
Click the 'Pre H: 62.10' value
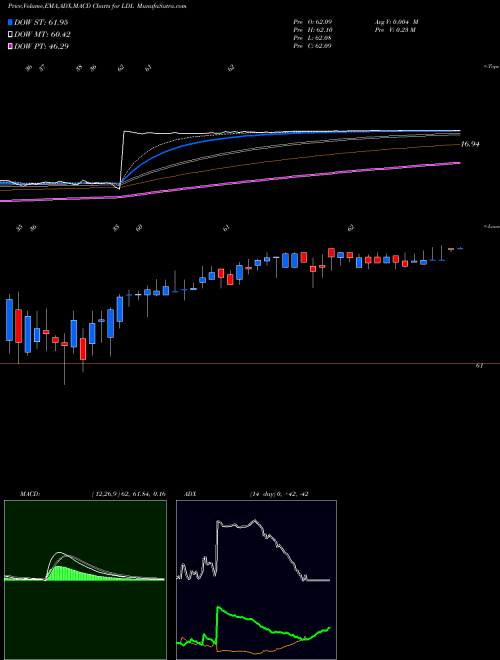(x=312, y=30)
